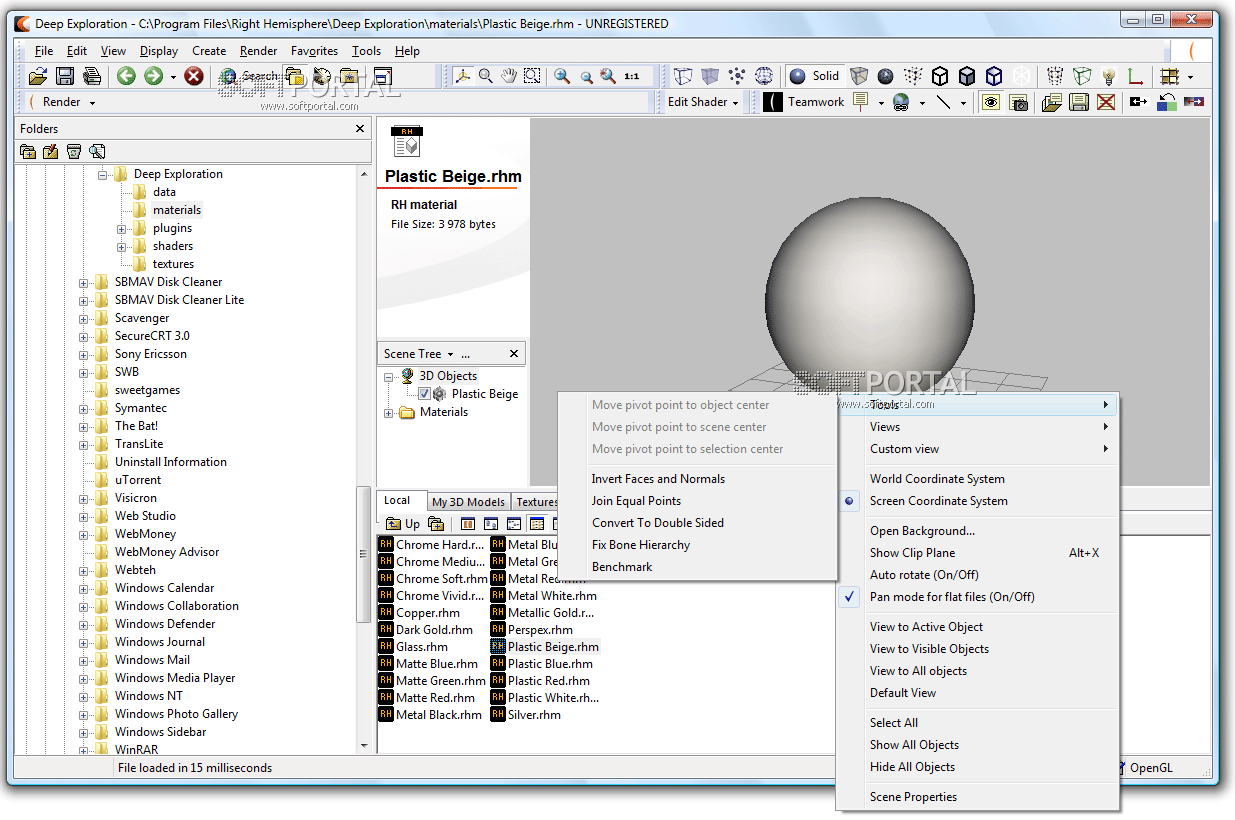
Task: Click the Folders panel vertical scrollbar thumb
Action: (363, 556)
